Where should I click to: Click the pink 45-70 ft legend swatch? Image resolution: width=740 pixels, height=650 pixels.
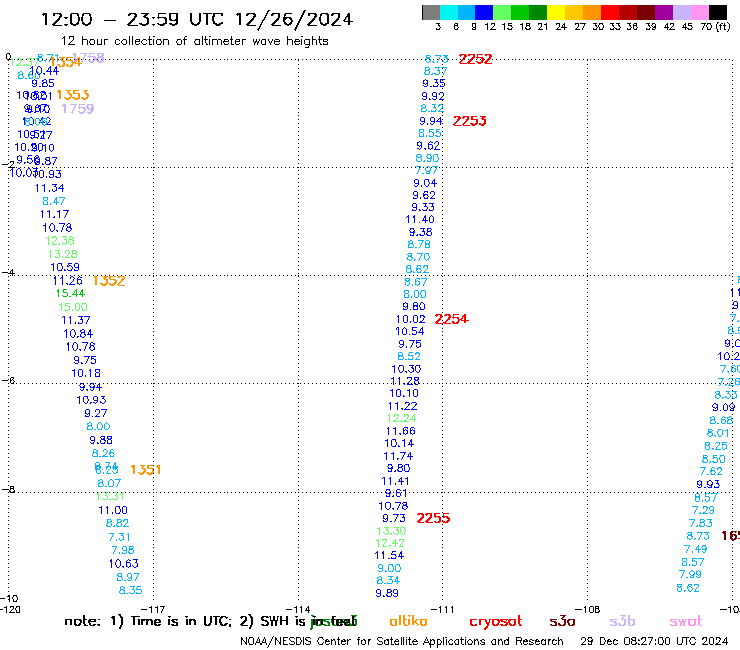point(700,12)
